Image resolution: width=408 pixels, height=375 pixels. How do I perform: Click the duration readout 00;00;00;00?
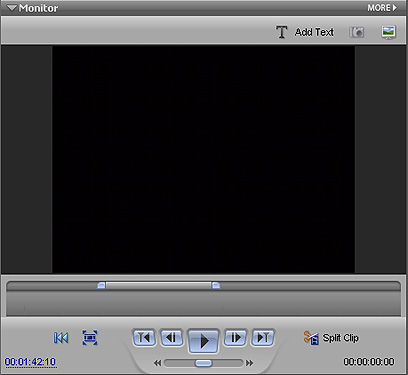(369, 362)
